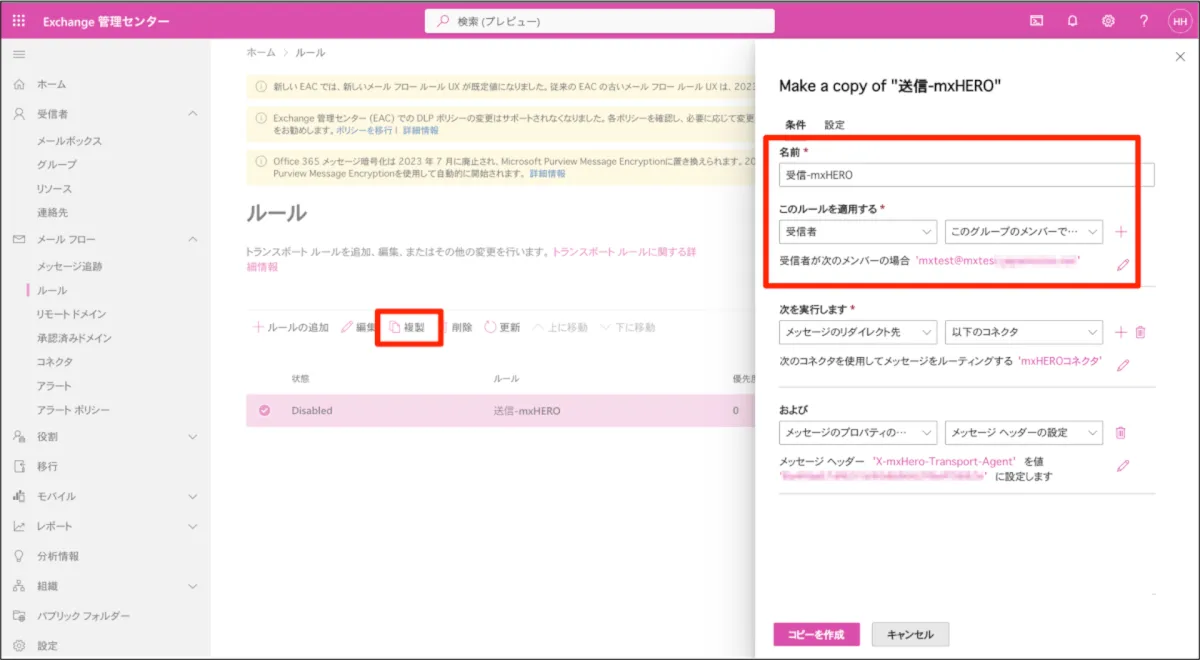Click the notifications bell icon
Image resolution: width=1200 pixels, height=660 pixels.
(1072, 21)
